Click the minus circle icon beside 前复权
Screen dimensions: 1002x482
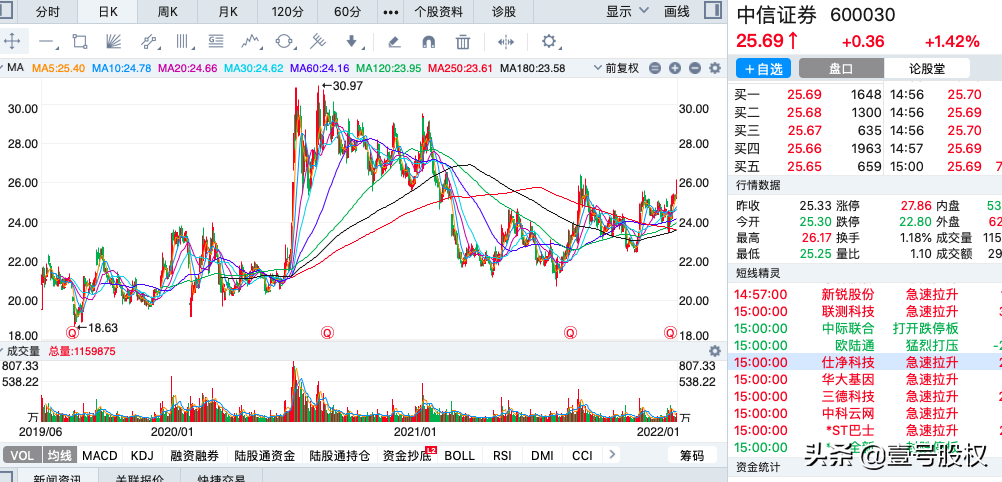(x=654, y=68)
